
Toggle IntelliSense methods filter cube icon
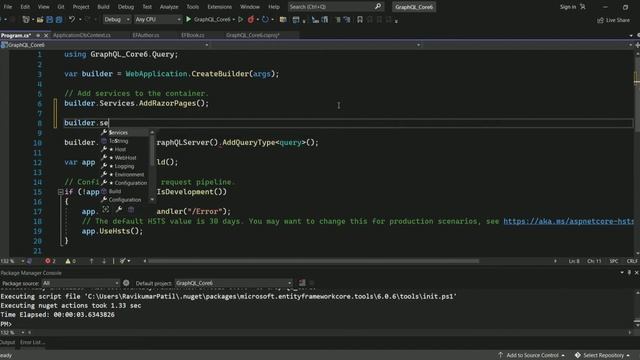[131, 209]
